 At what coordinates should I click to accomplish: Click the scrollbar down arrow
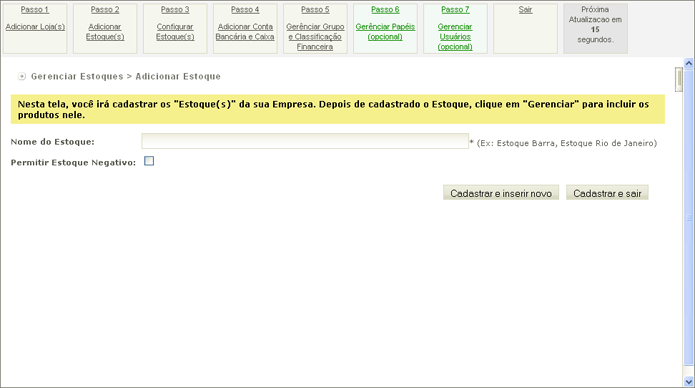[688, 381]
